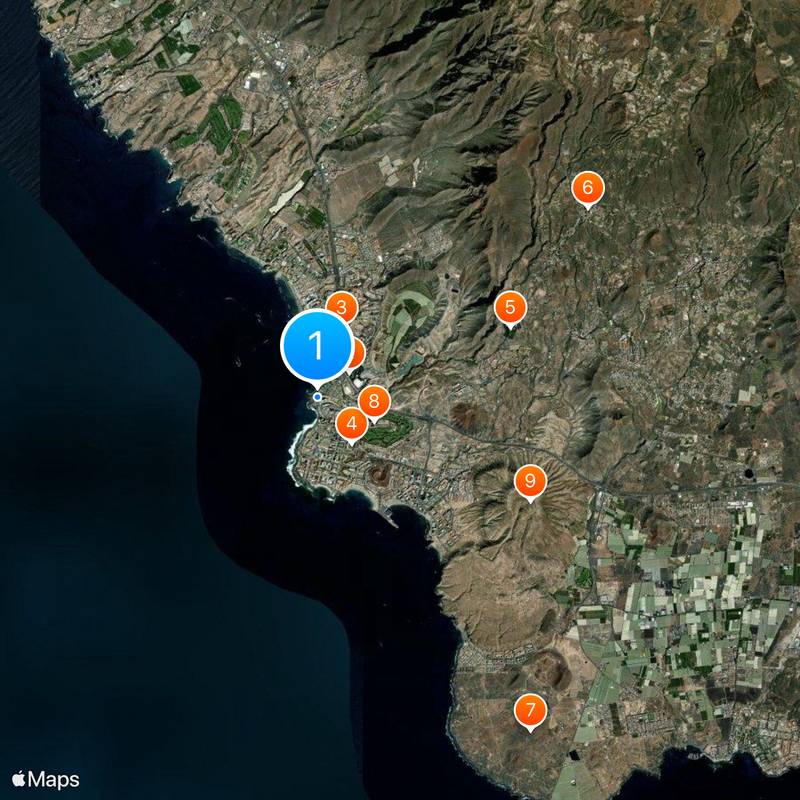800x800 pixels.
Task: Open marker 3 near the coast
Action: pyautogui.click(x=340, y=308)
